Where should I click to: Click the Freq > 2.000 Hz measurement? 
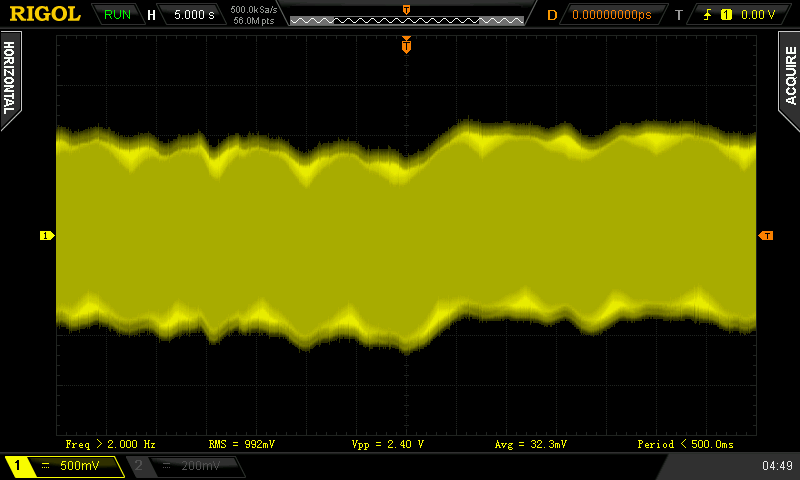[110, 444]
